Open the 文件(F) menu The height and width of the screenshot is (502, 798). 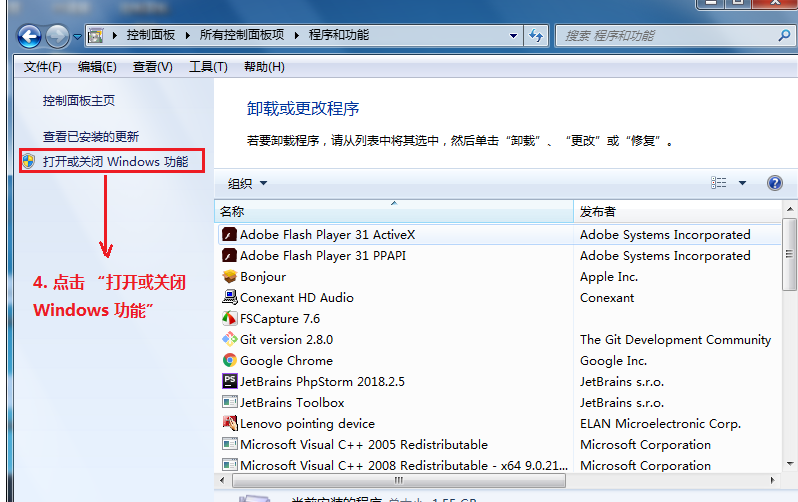point(43,67)
